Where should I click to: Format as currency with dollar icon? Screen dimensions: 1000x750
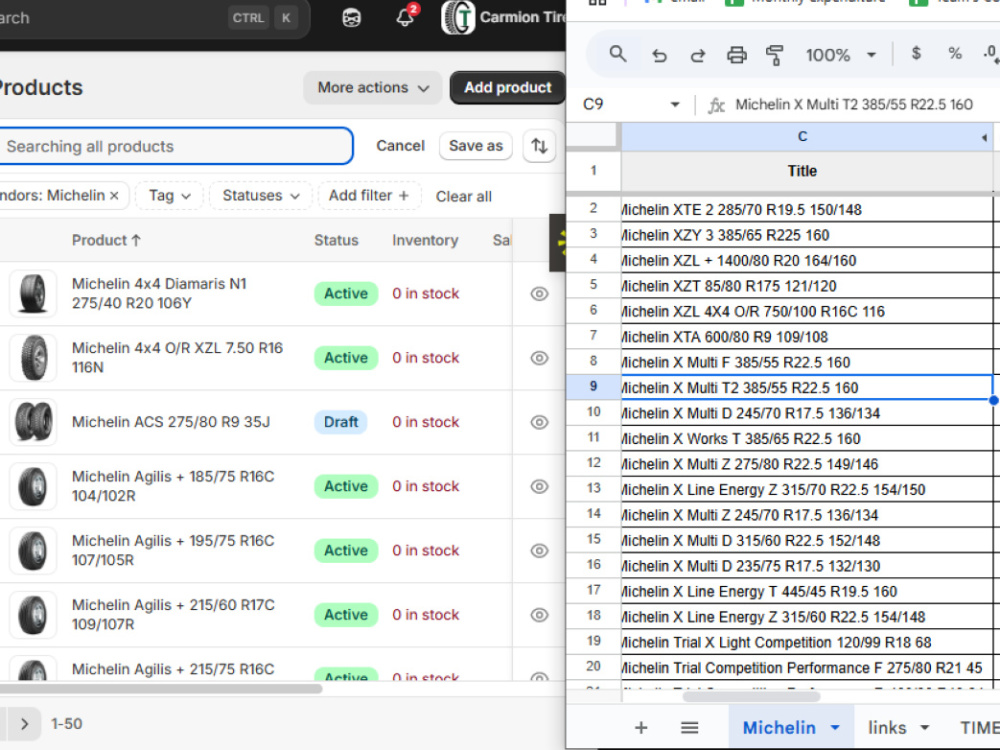916,54
